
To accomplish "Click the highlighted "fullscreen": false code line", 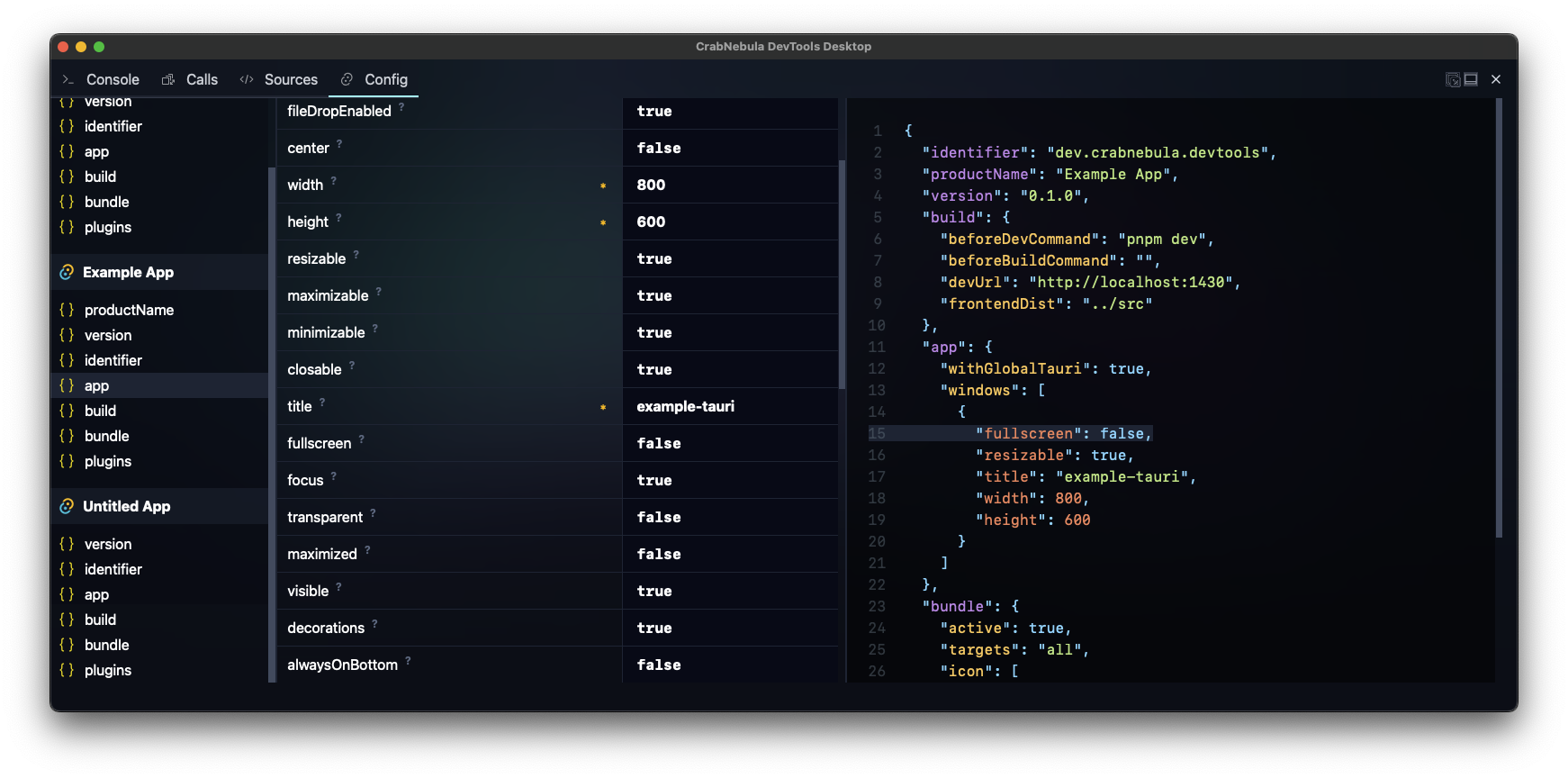I will (1063, 433).
